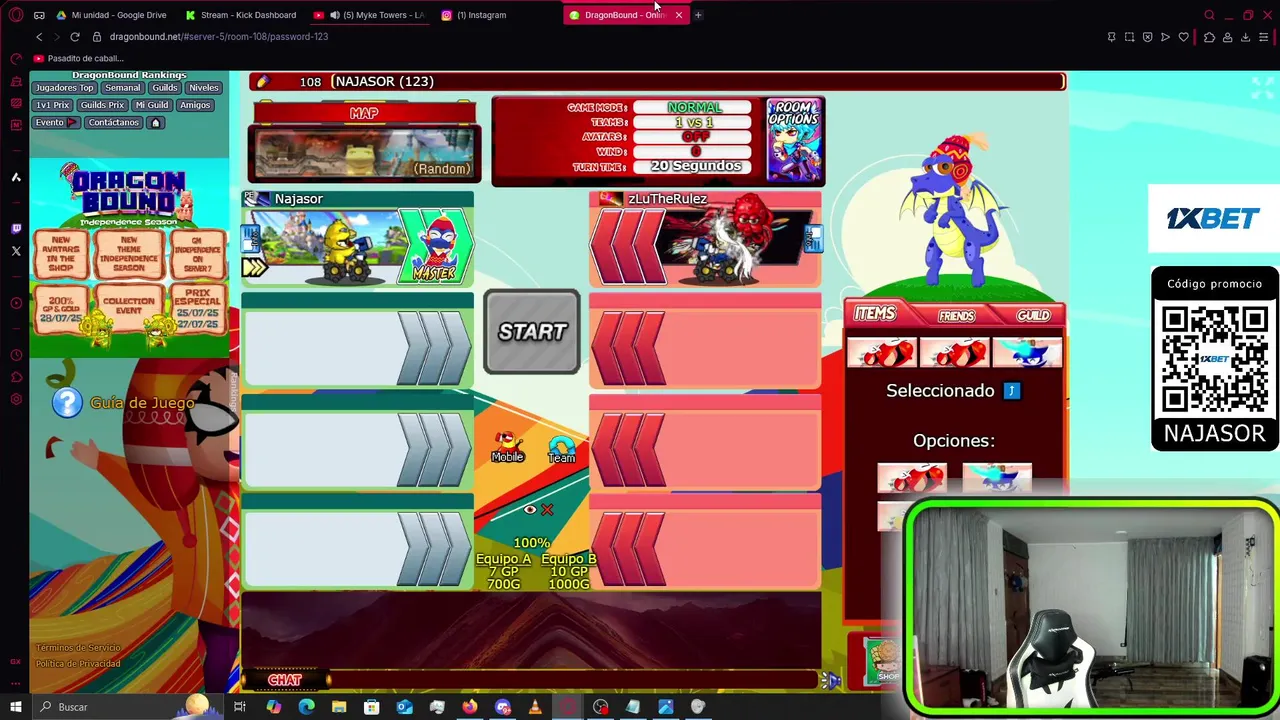Click the GAME MODE Normal setting
Image resolution: width=1280 pixels, height=720 pixels.
pos(694,108)
